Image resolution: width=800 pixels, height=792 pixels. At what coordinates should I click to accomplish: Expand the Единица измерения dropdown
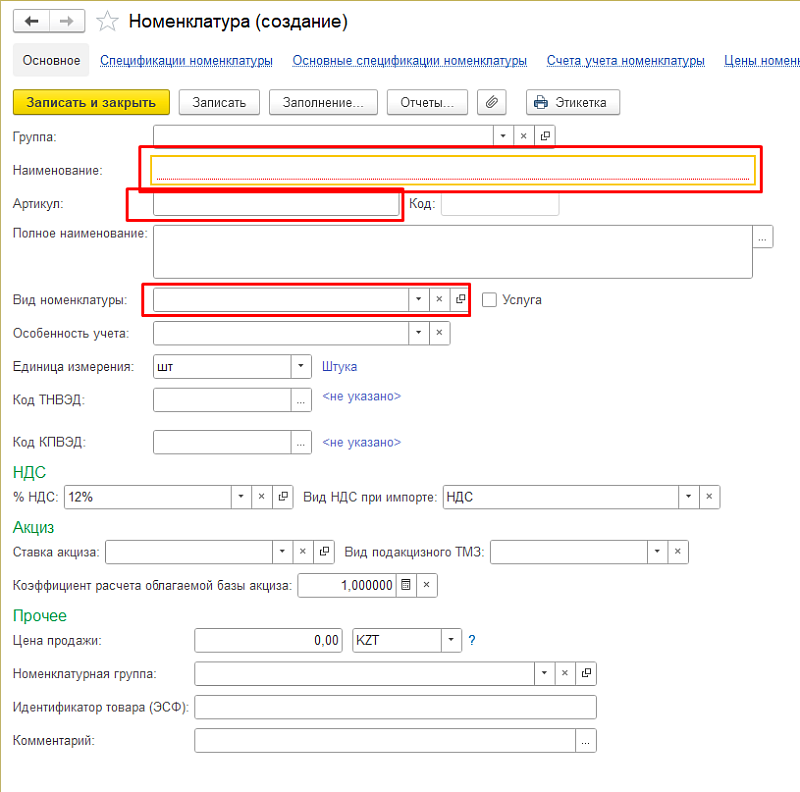[302, 367]
